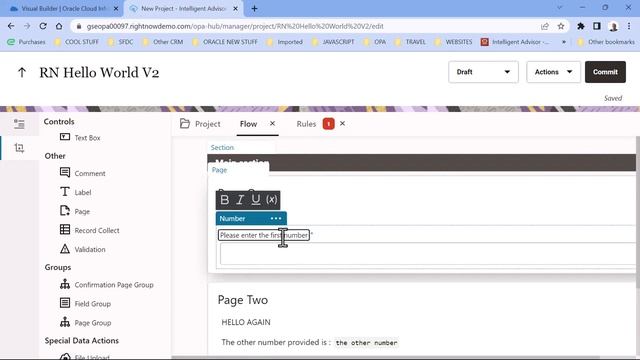Click "the other number" variable chip
The height and width of the screenshot is (360, 640).
pos(366,343)
